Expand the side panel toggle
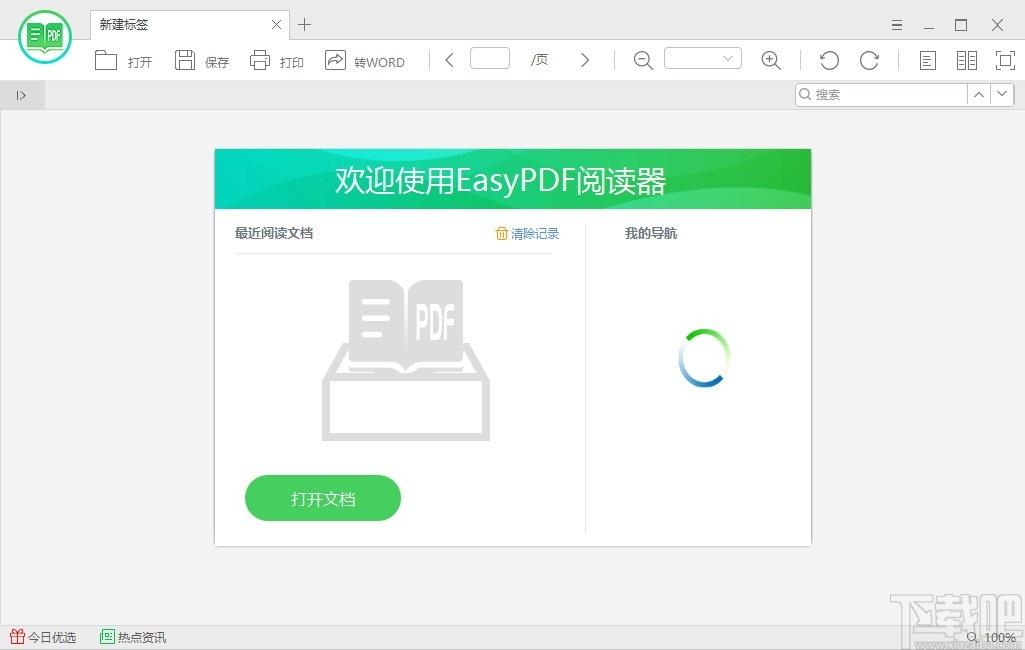The width and height of the screenshot is (1025, 650). point(22,95)
